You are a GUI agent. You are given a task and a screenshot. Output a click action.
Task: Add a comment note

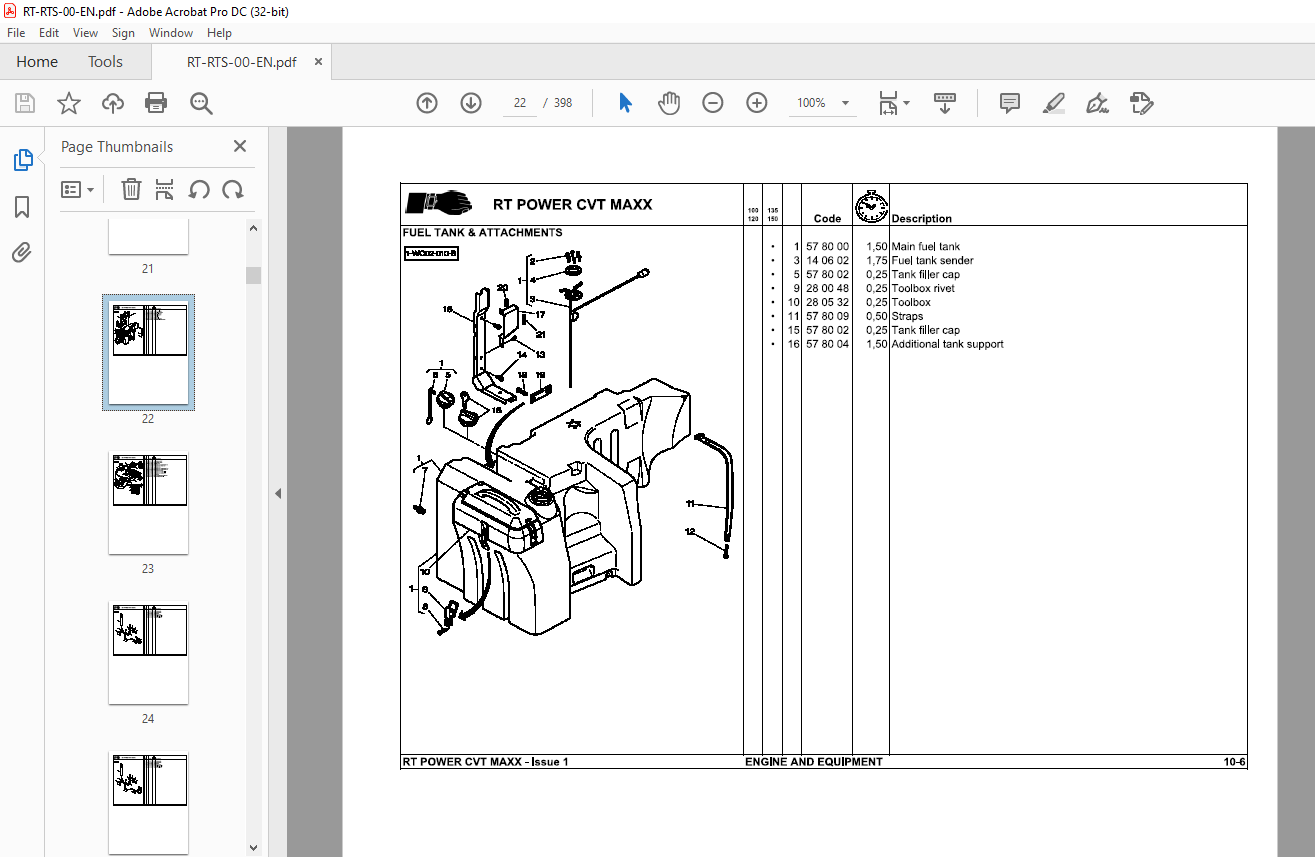[1010, 103]
